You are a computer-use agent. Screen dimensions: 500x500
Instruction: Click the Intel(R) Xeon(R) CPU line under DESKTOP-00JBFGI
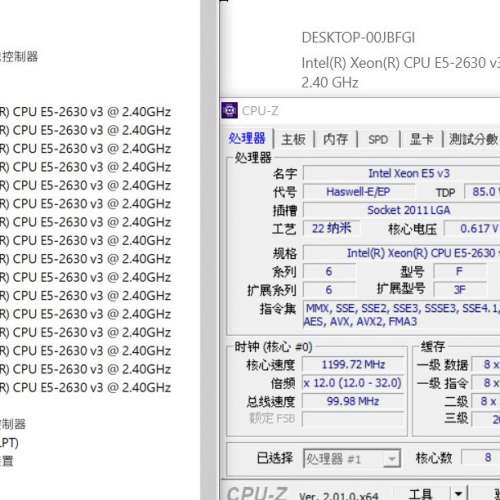click(x=401, y=63)
